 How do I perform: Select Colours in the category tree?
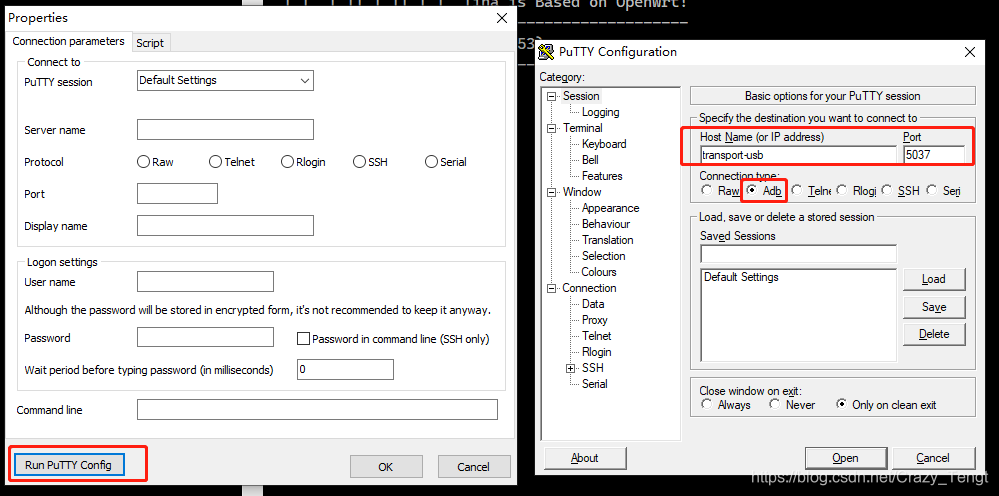coord(599,272)
